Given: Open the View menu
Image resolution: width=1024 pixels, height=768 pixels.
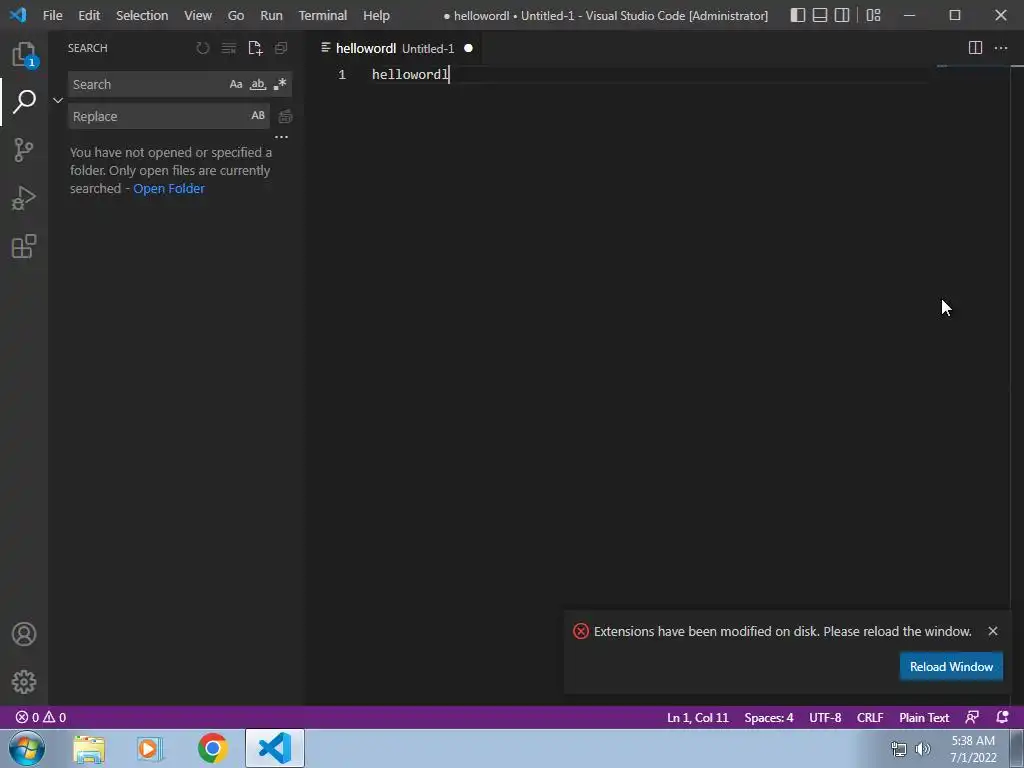Looking at the screenshot, I should click(x=197, y=15).
